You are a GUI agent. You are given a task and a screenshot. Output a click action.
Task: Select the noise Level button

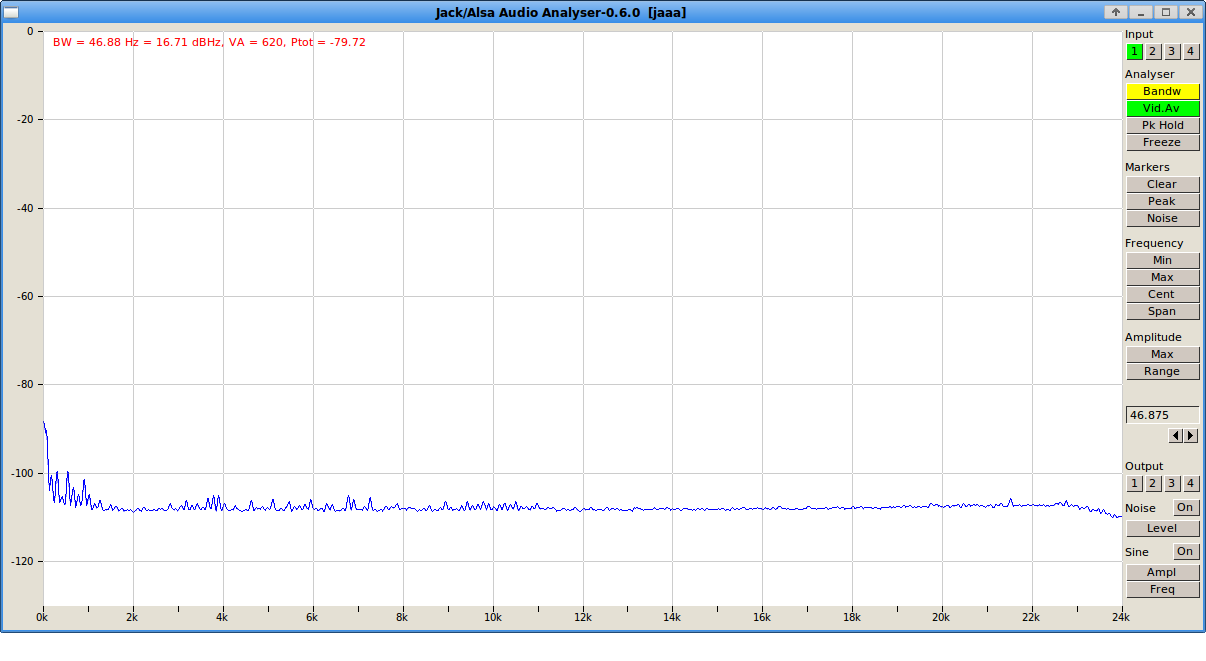(x=1162, y=528)
